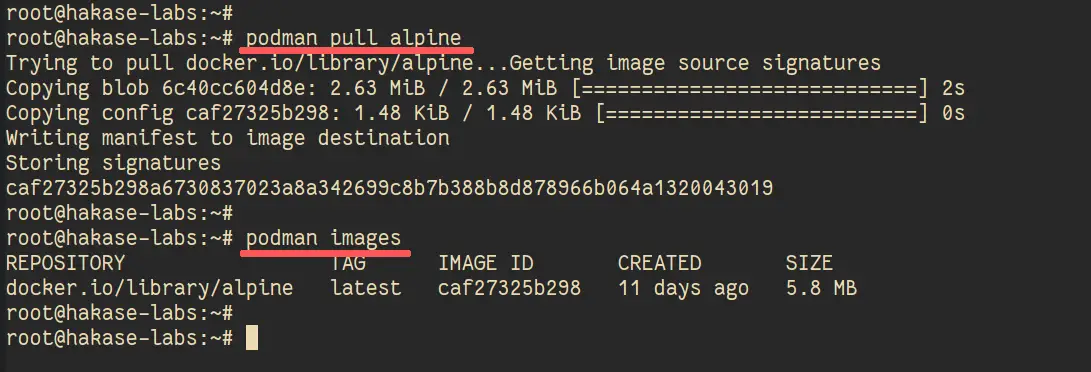
Task: Click the '5.8 MB' size value
Action: [x=821, y=288]
